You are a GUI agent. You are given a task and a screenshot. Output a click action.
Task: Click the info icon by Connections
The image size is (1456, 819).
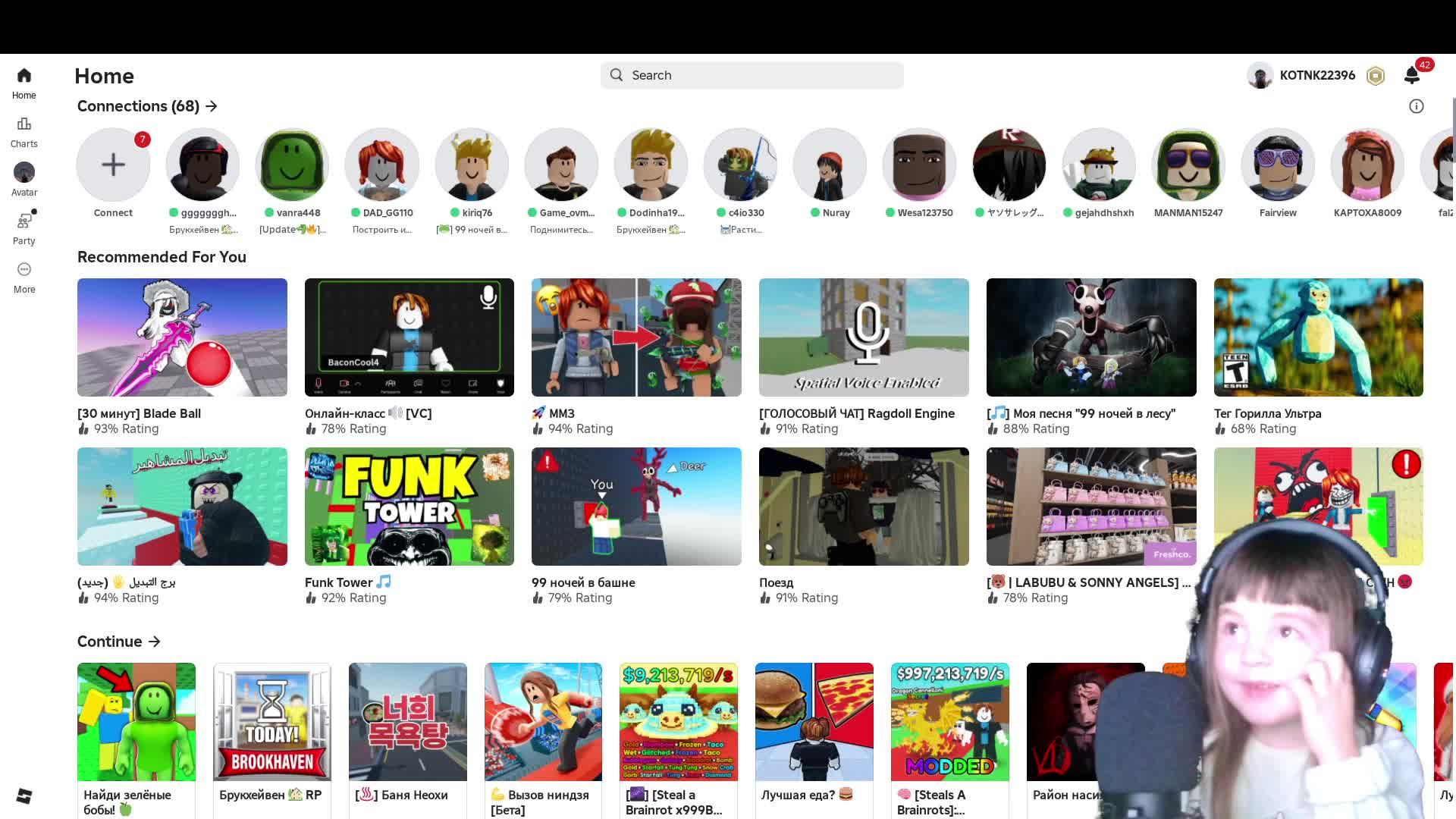click(x=1416, y=106)
